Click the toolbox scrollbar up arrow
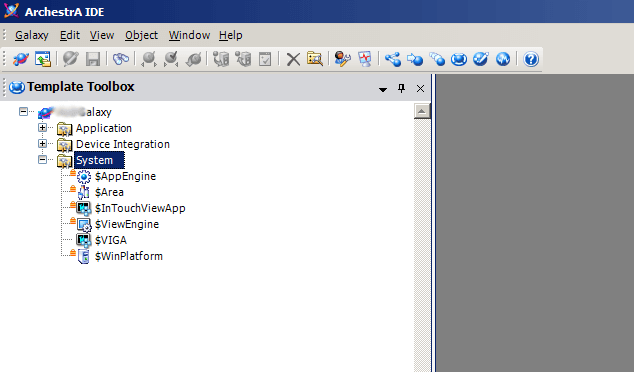This screenshot has width=634, height=372. [422, 111]
